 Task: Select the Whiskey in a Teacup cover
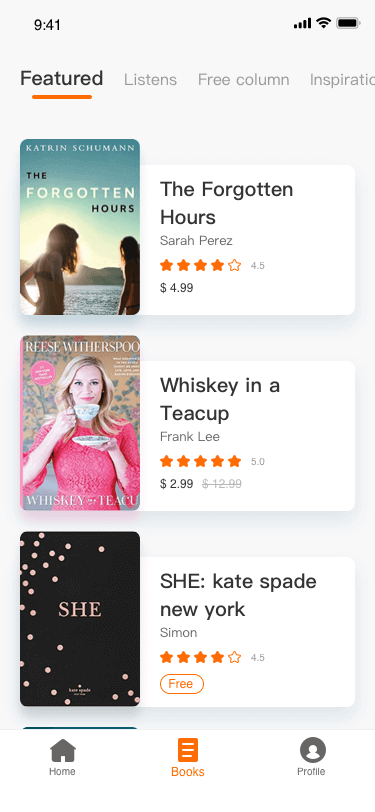(x=80, y=423)
